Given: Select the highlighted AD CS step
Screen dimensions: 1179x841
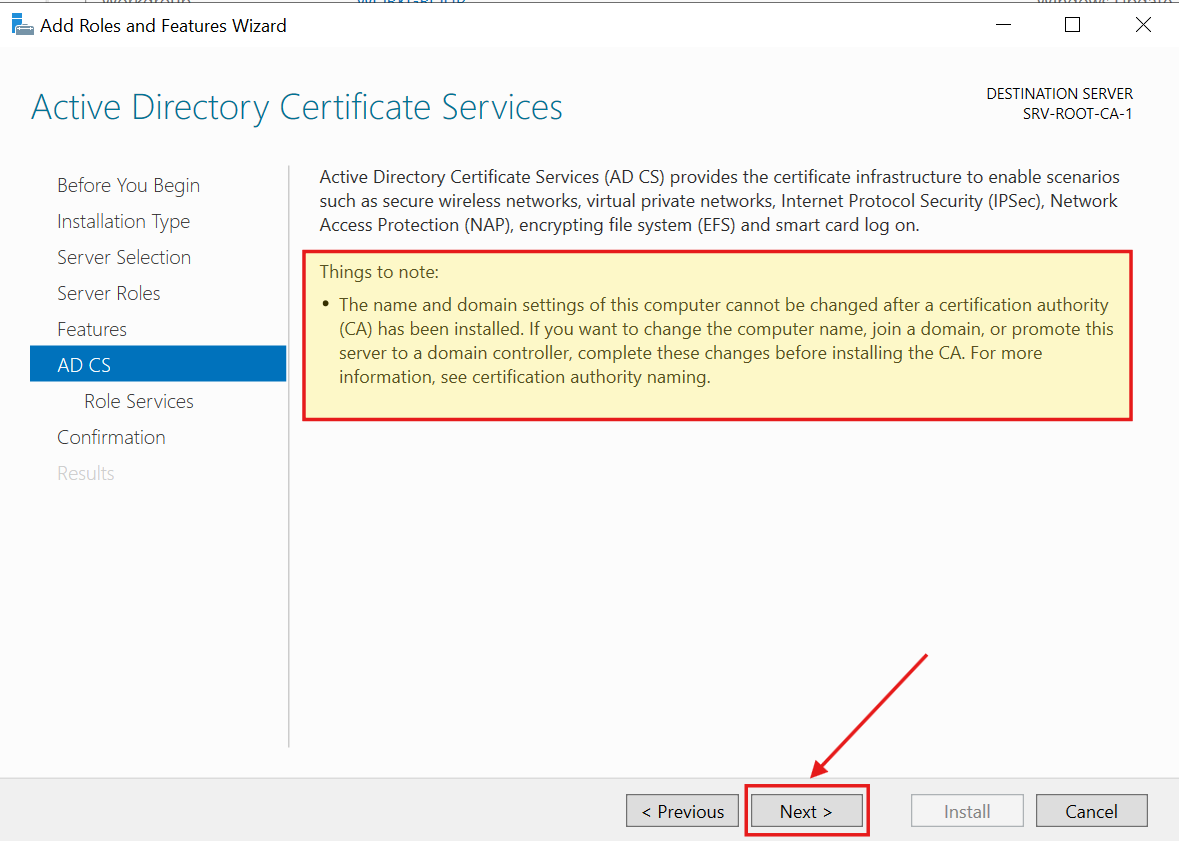Looking at the screenshot, I should [84, 364].
